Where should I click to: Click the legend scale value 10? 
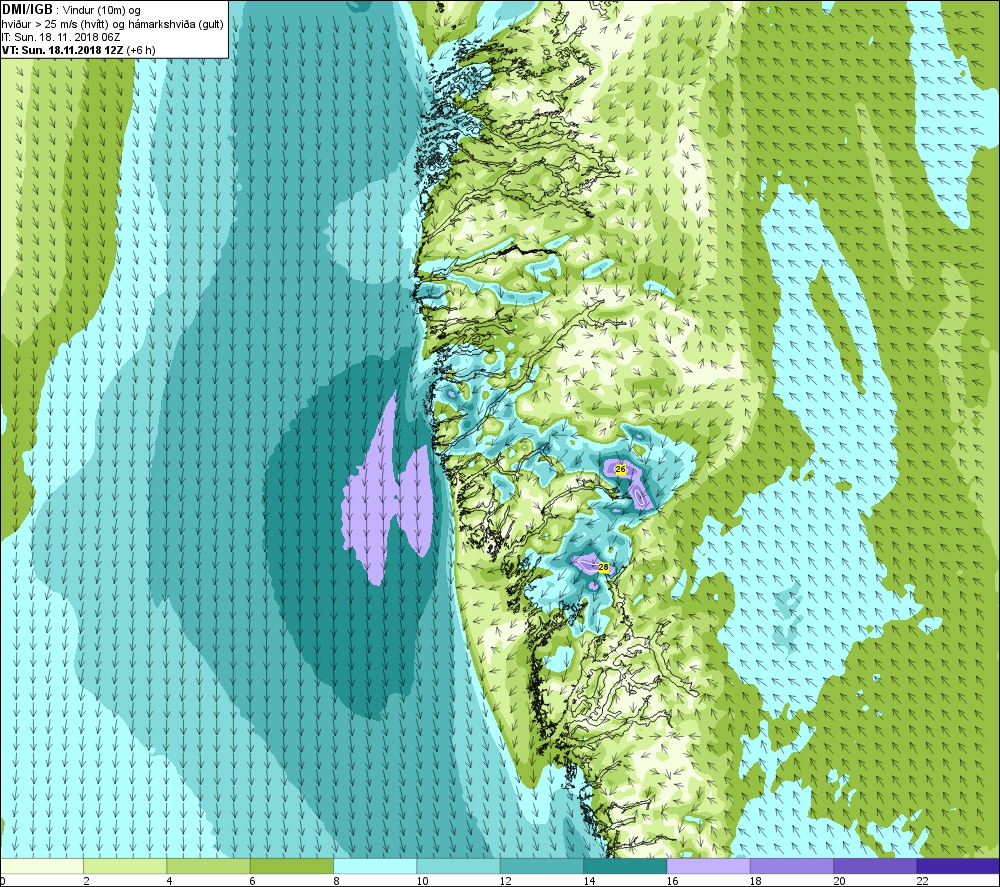(422, 881)
